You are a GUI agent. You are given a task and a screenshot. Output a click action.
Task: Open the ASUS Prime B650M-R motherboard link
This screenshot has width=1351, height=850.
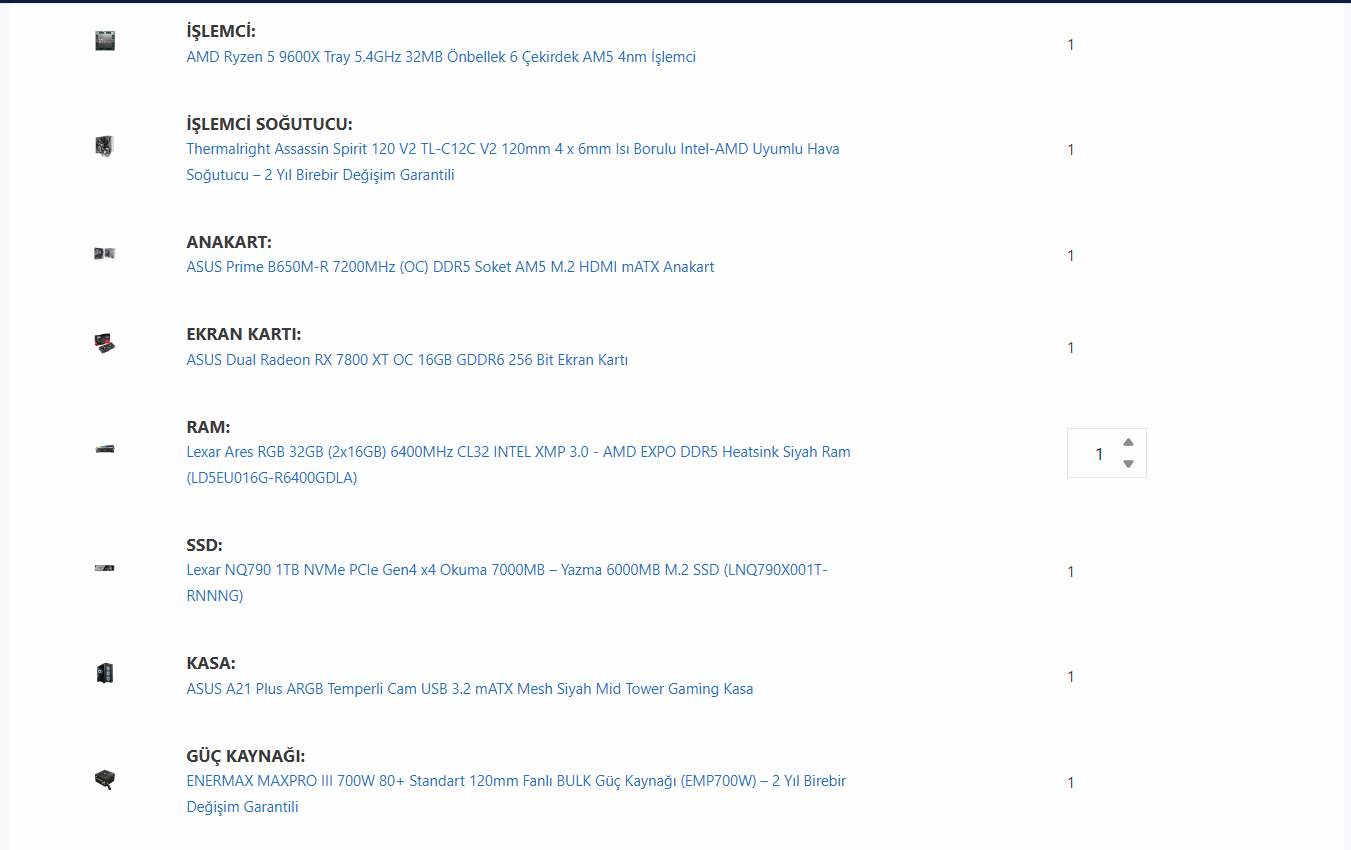450,267
